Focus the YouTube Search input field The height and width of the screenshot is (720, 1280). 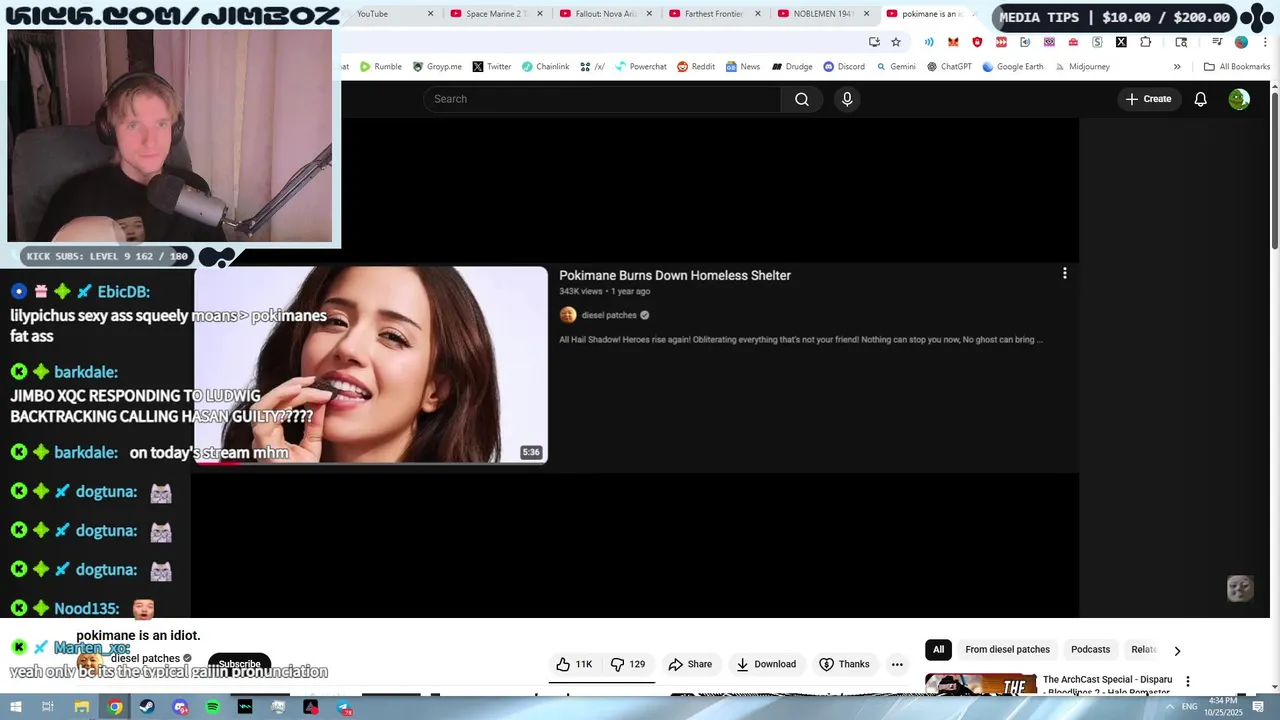pos(602,99)
